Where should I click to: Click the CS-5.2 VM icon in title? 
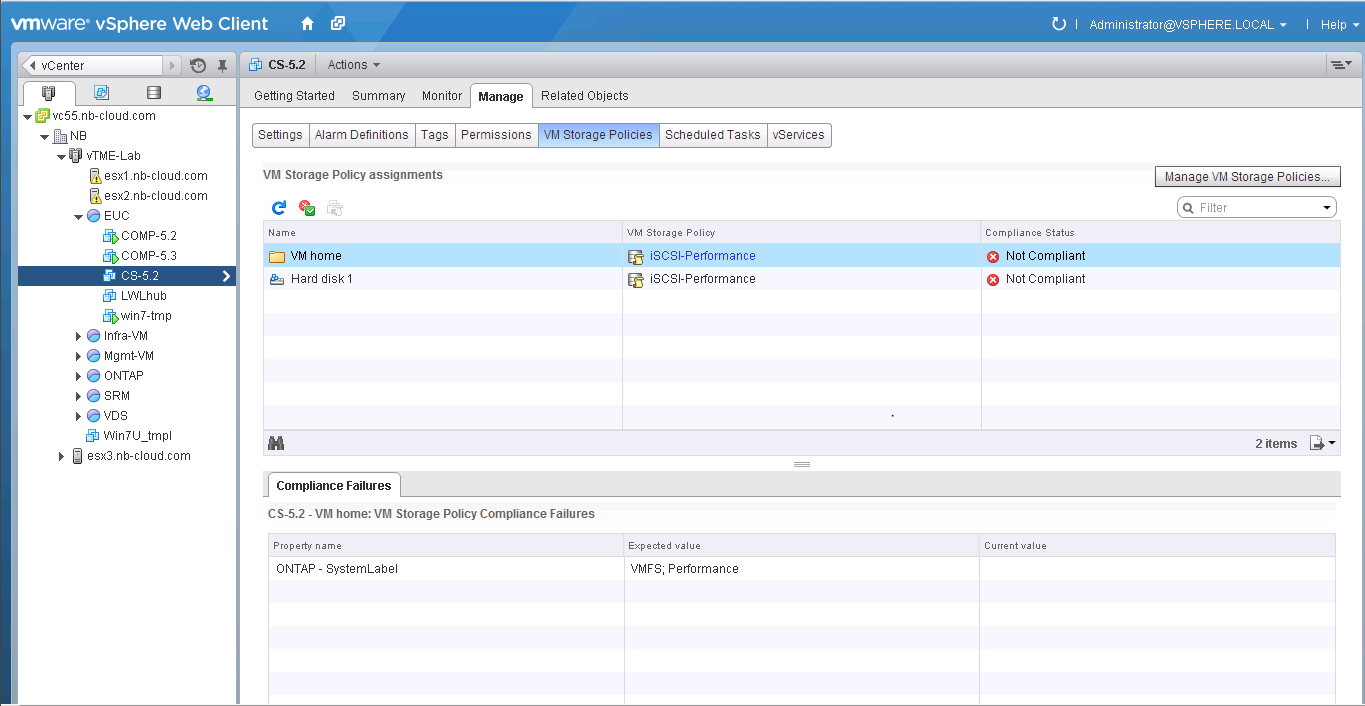256,65
